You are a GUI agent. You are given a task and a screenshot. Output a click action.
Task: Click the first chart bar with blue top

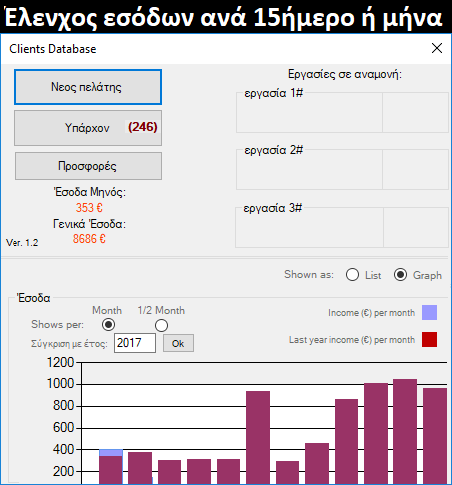tap(111, 467)
